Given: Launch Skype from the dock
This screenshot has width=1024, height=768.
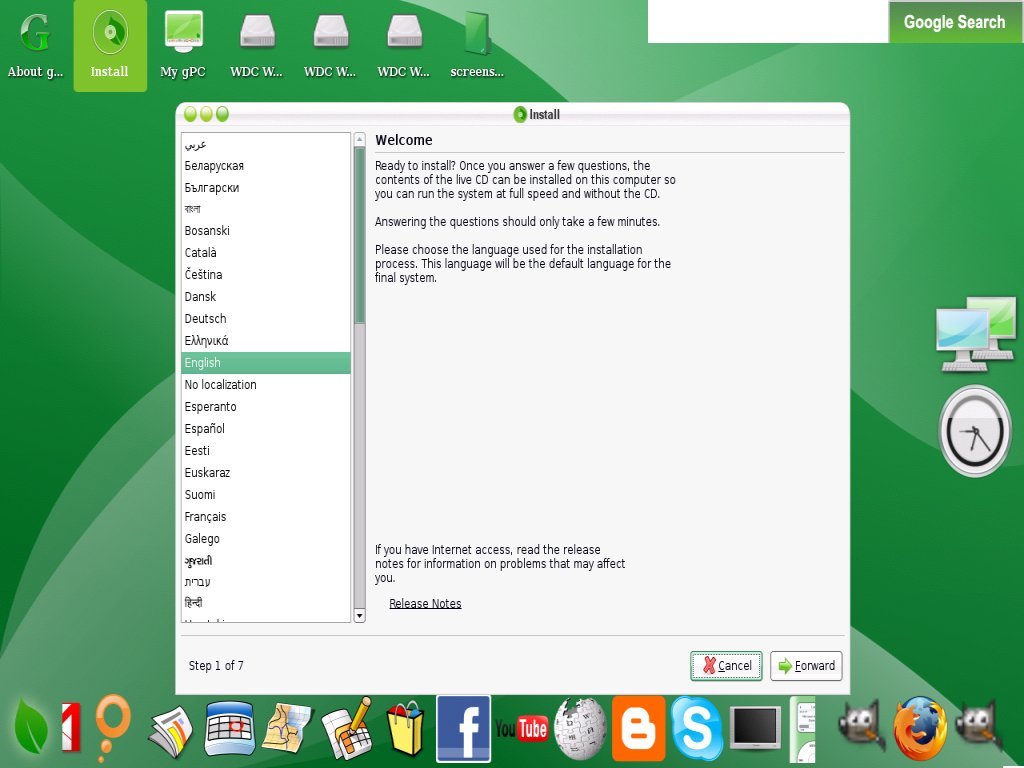Looking at the screenshot, I should [696, 729].
